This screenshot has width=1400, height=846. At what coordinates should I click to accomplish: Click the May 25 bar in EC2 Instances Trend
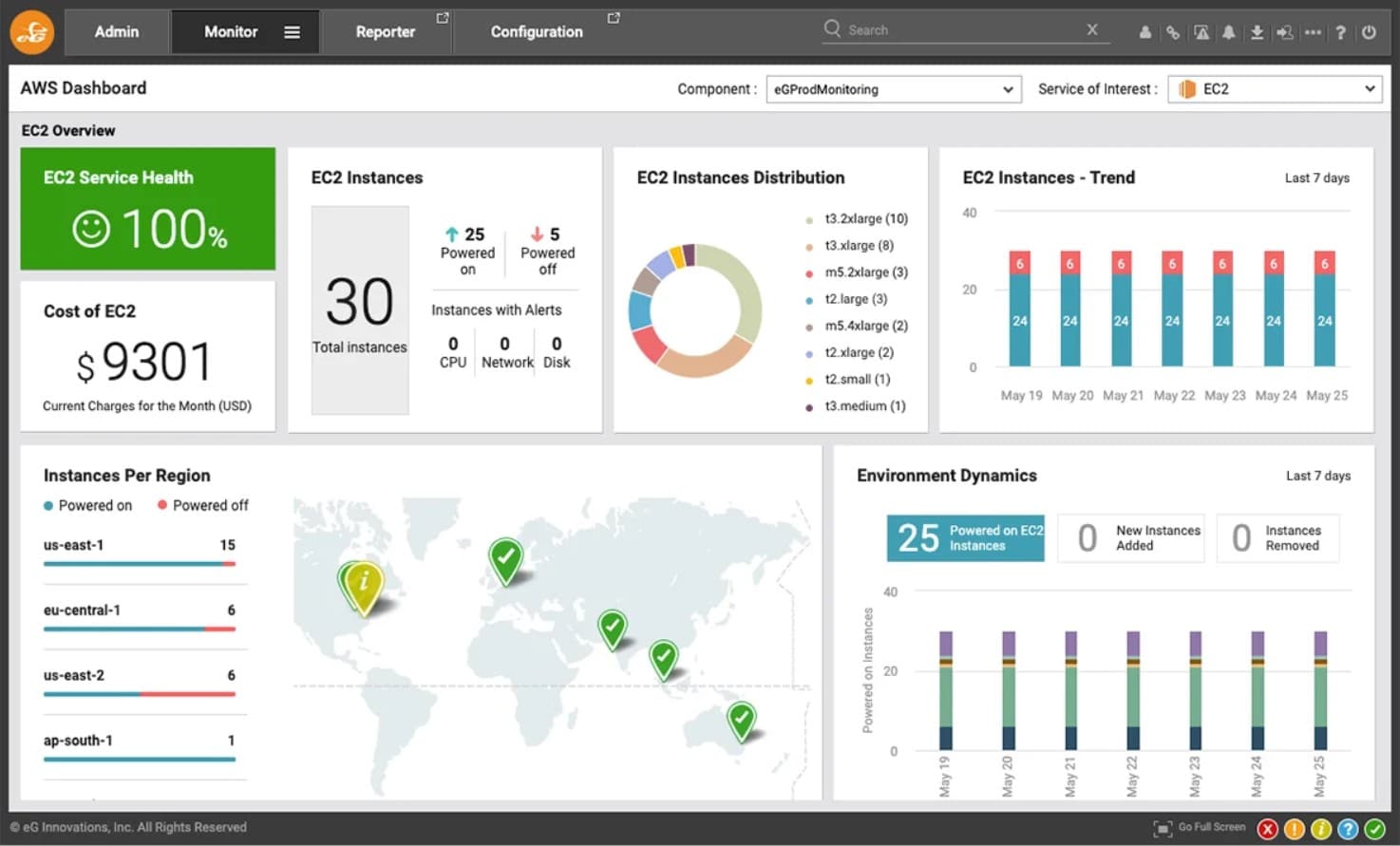coord(1324,309)
